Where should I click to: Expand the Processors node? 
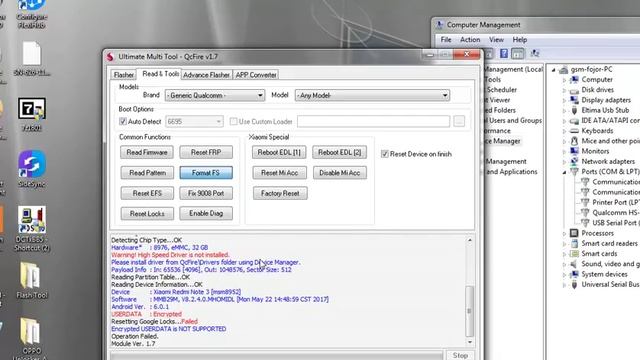point(564,233)
